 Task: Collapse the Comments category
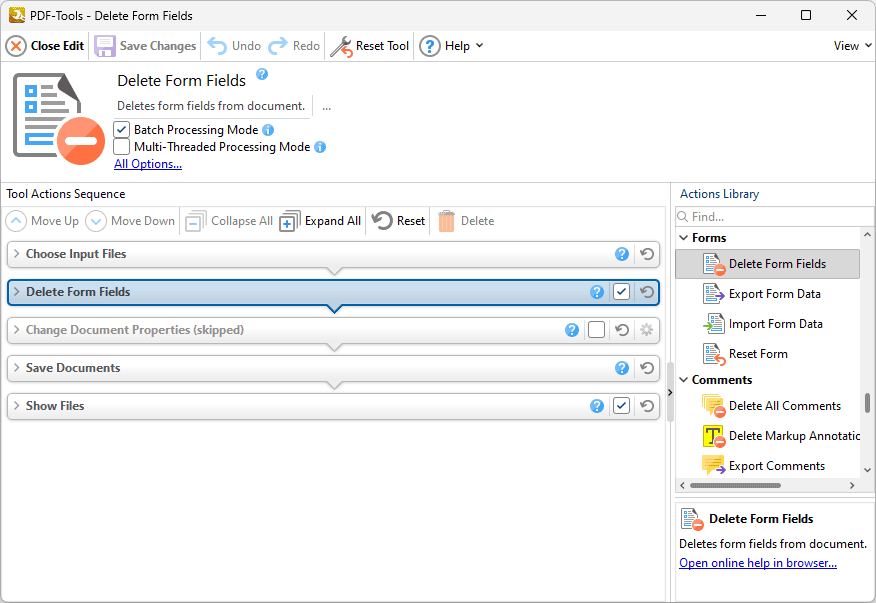(x=683, y=380)
